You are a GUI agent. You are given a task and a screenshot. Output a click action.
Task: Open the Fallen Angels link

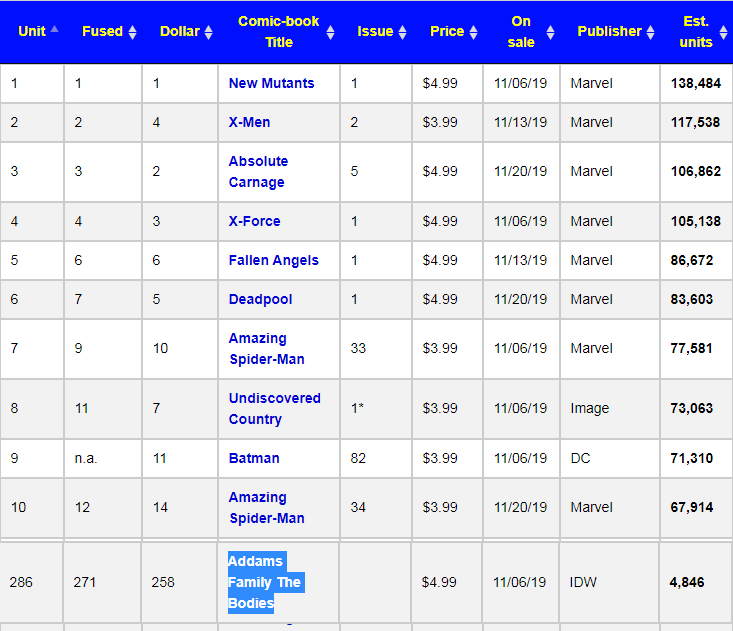click(x=273, y=260)
